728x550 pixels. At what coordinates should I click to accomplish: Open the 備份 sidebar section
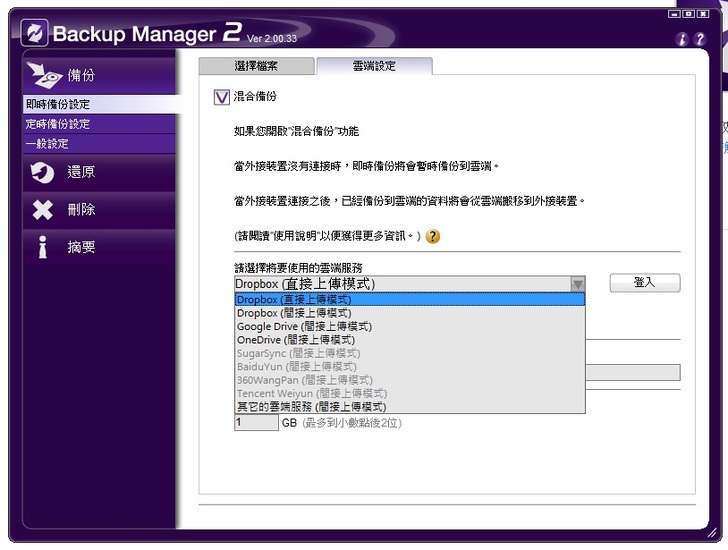[x=99, y=75]
